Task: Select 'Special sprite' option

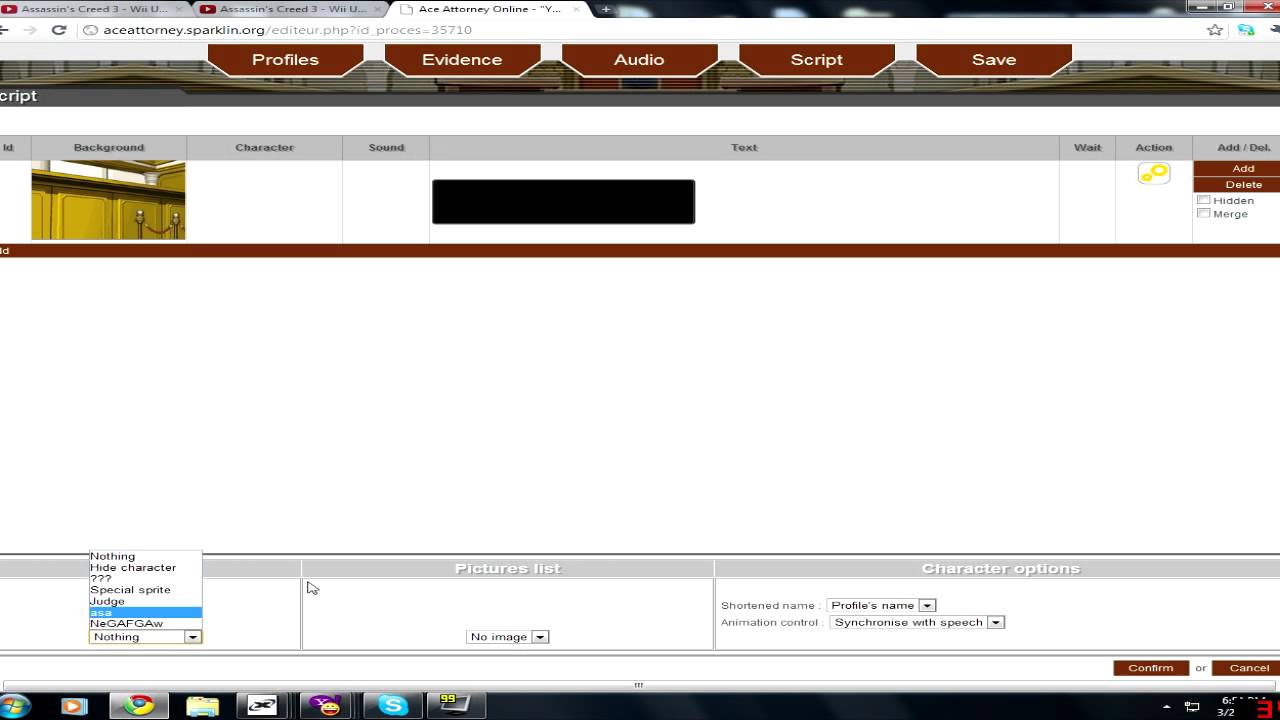Action: click(145, 590)
